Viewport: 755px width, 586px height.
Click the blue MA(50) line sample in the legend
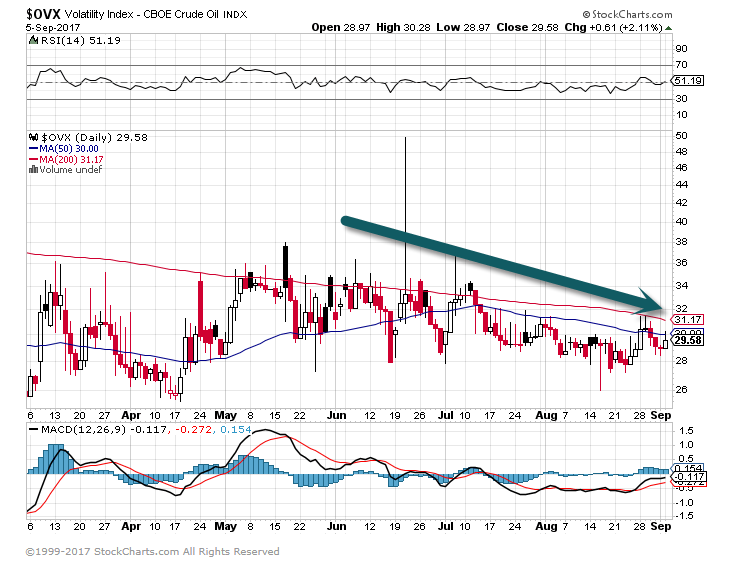point(34,149)
